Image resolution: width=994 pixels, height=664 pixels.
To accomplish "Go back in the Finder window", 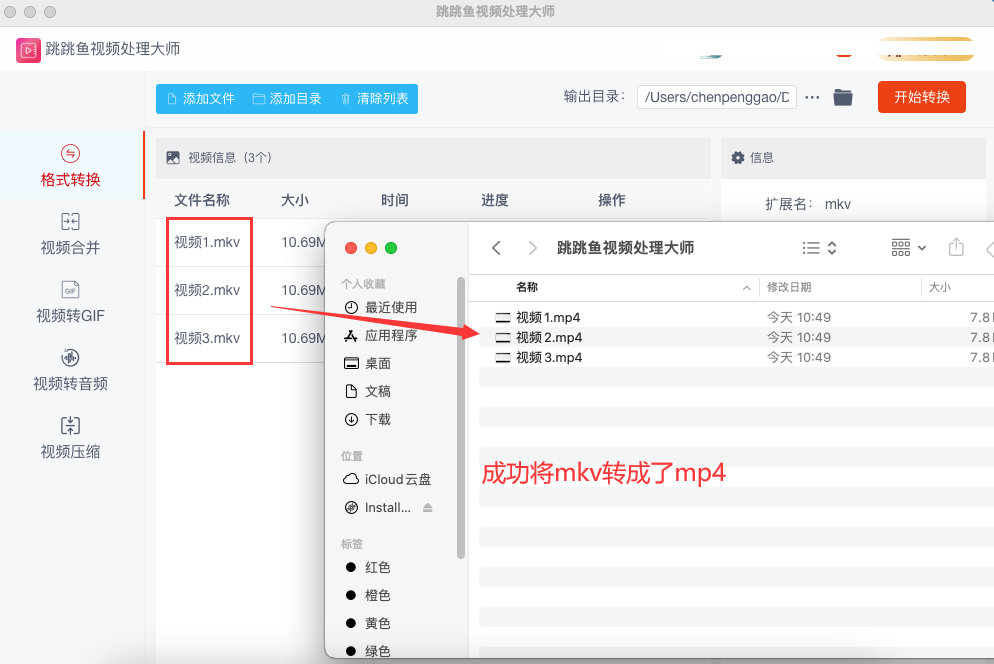I will tap(496, 248).
